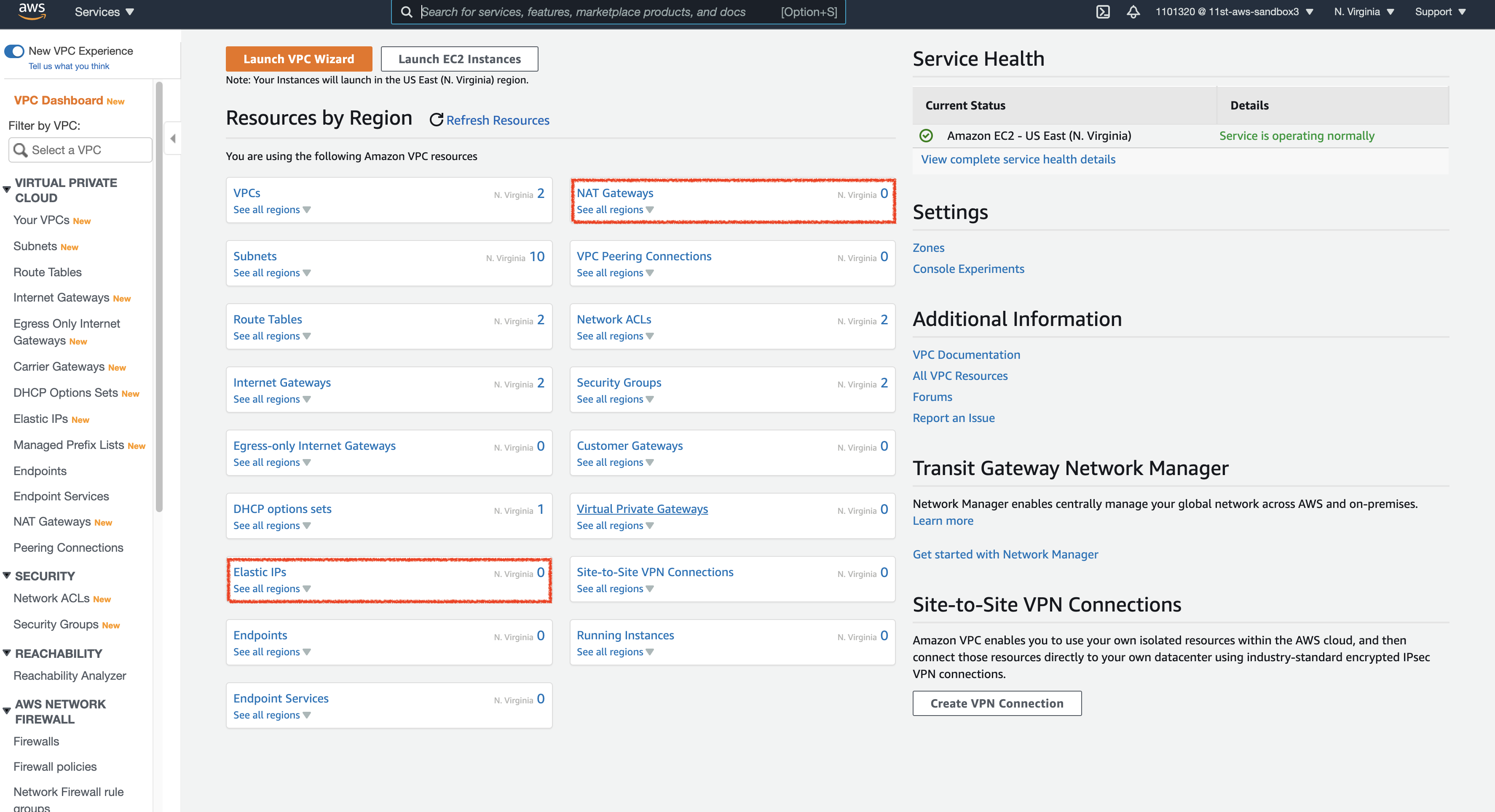This screenshot has width=1495, height=812.
Task: Open the CloudShell terminal icon
Action: tap(1103, 12)
